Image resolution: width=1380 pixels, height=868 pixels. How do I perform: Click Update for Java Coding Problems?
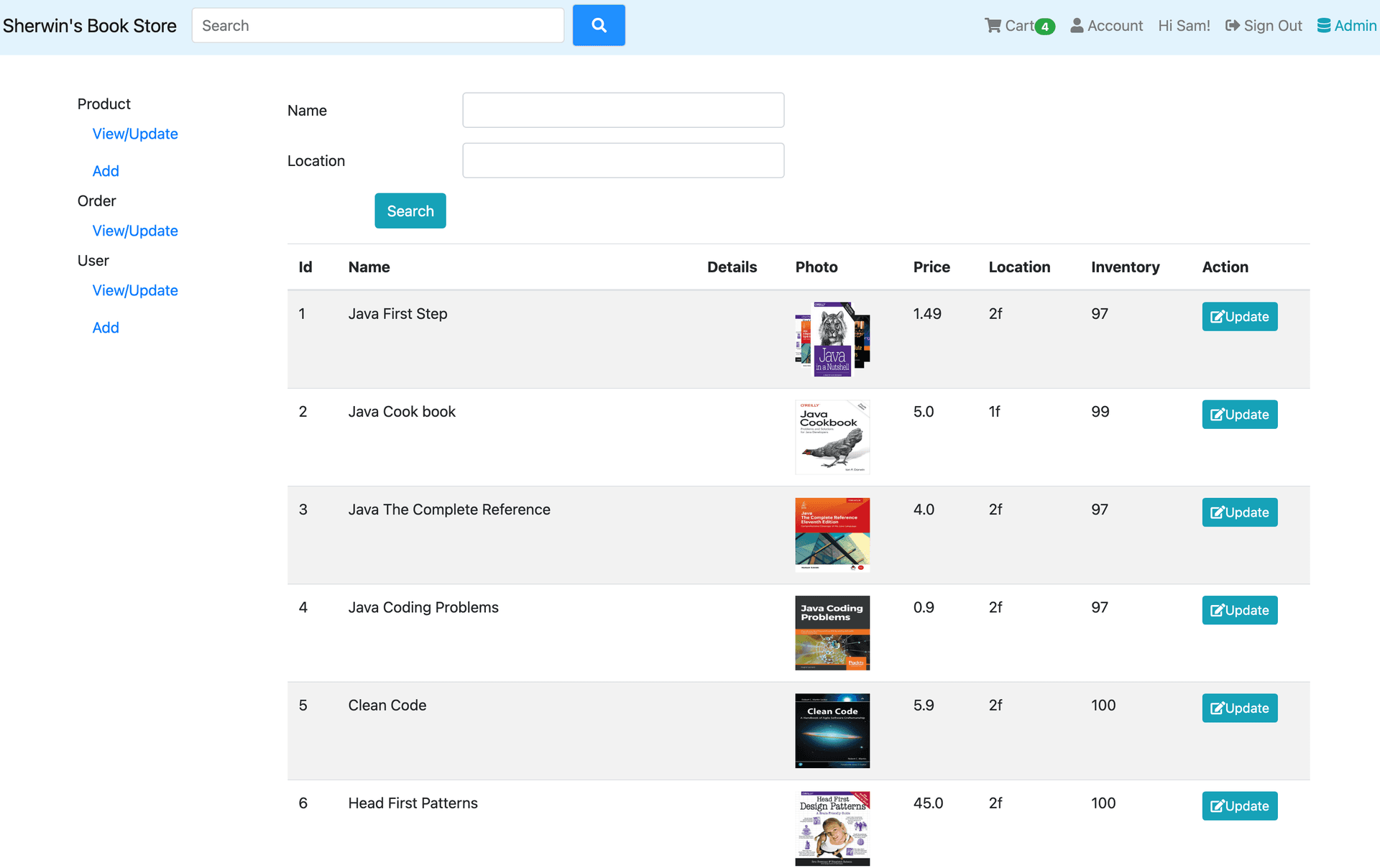1239,611
